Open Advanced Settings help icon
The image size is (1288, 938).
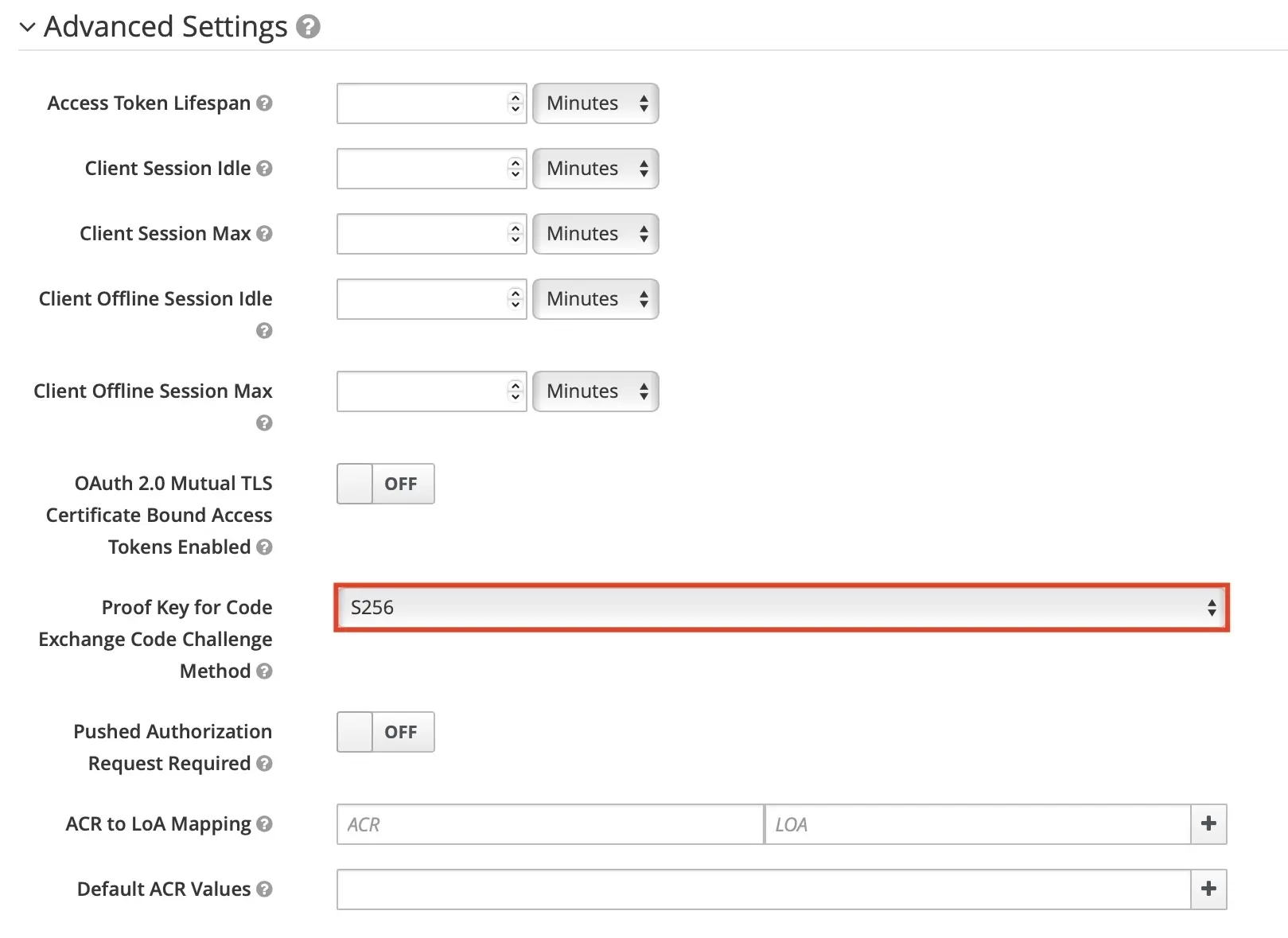308,27
